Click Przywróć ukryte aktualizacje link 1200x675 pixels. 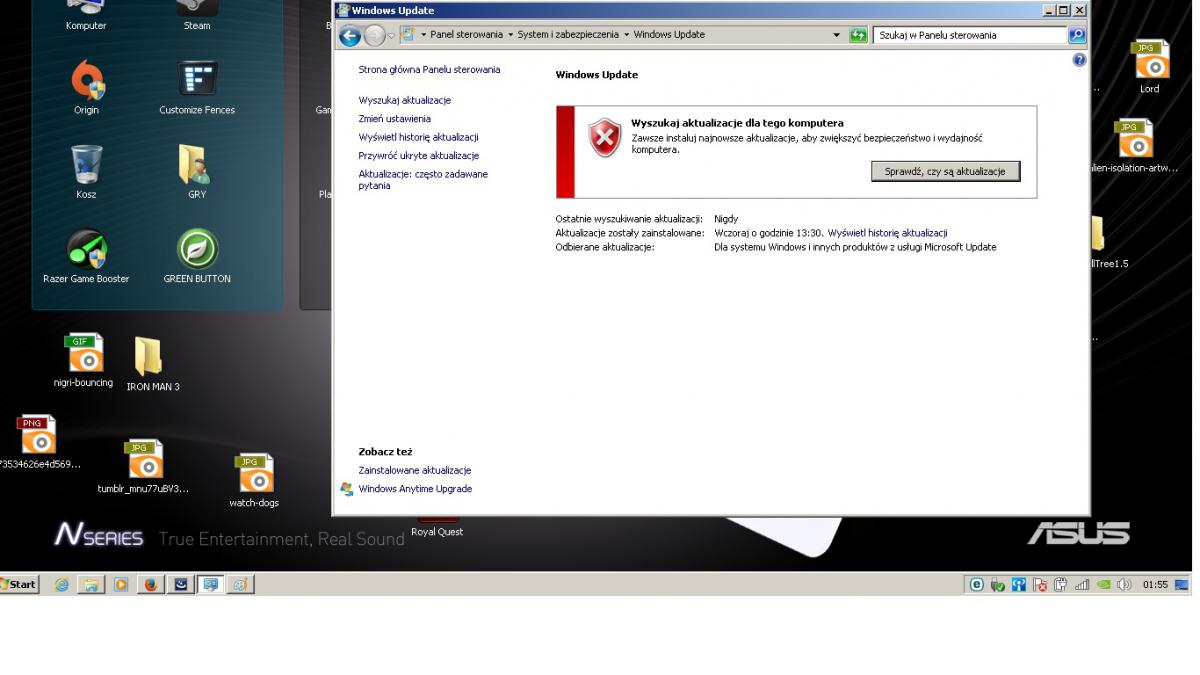pos(419,156)
